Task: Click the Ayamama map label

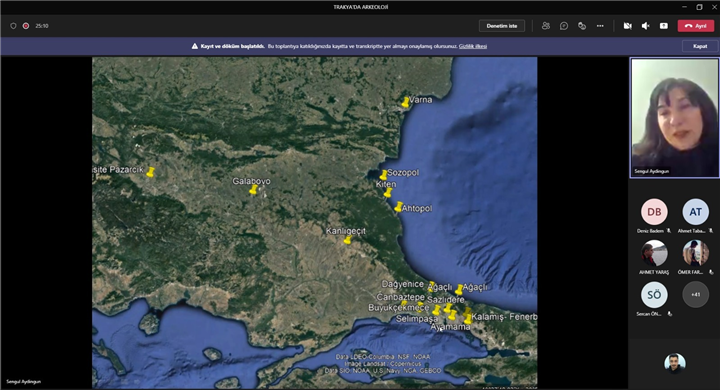Action: (450, 327)
